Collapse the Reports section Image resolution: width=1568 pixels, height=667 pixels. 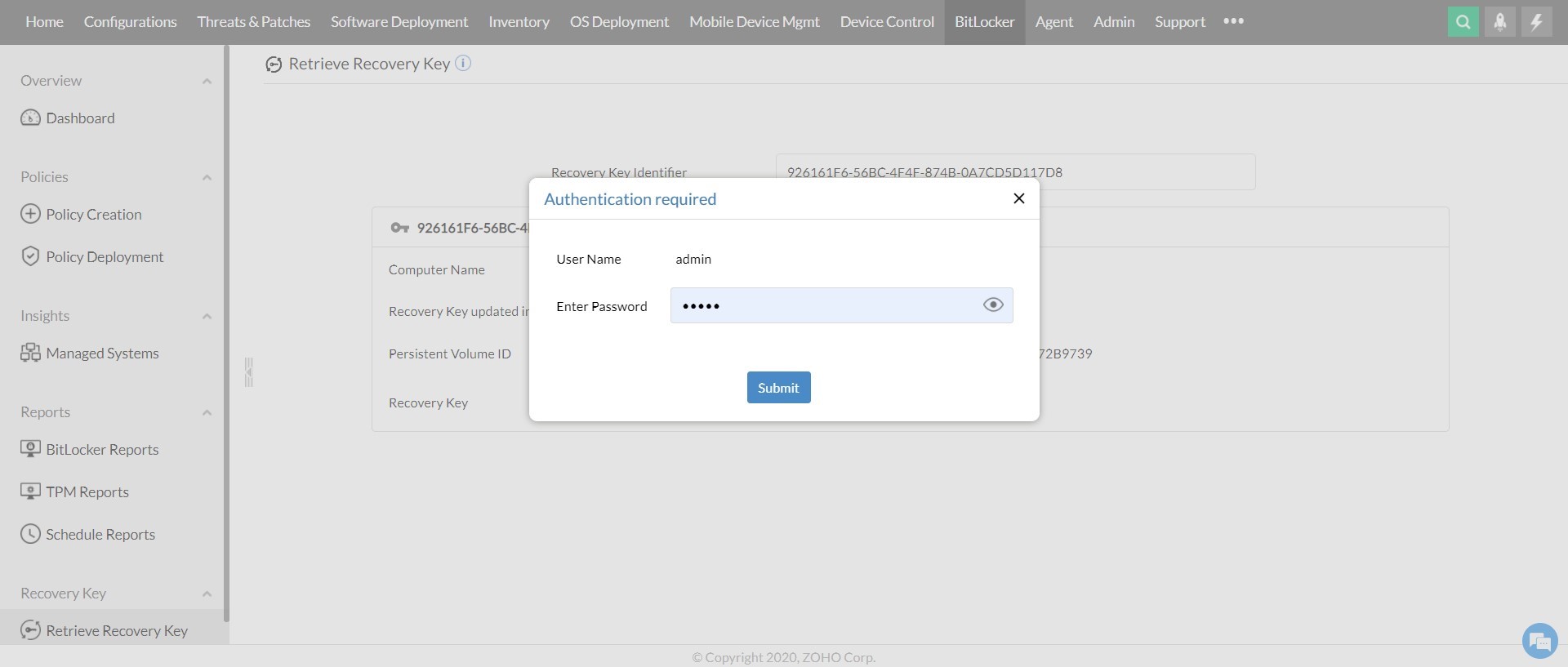pyautogui.click(x=207, y=412)
